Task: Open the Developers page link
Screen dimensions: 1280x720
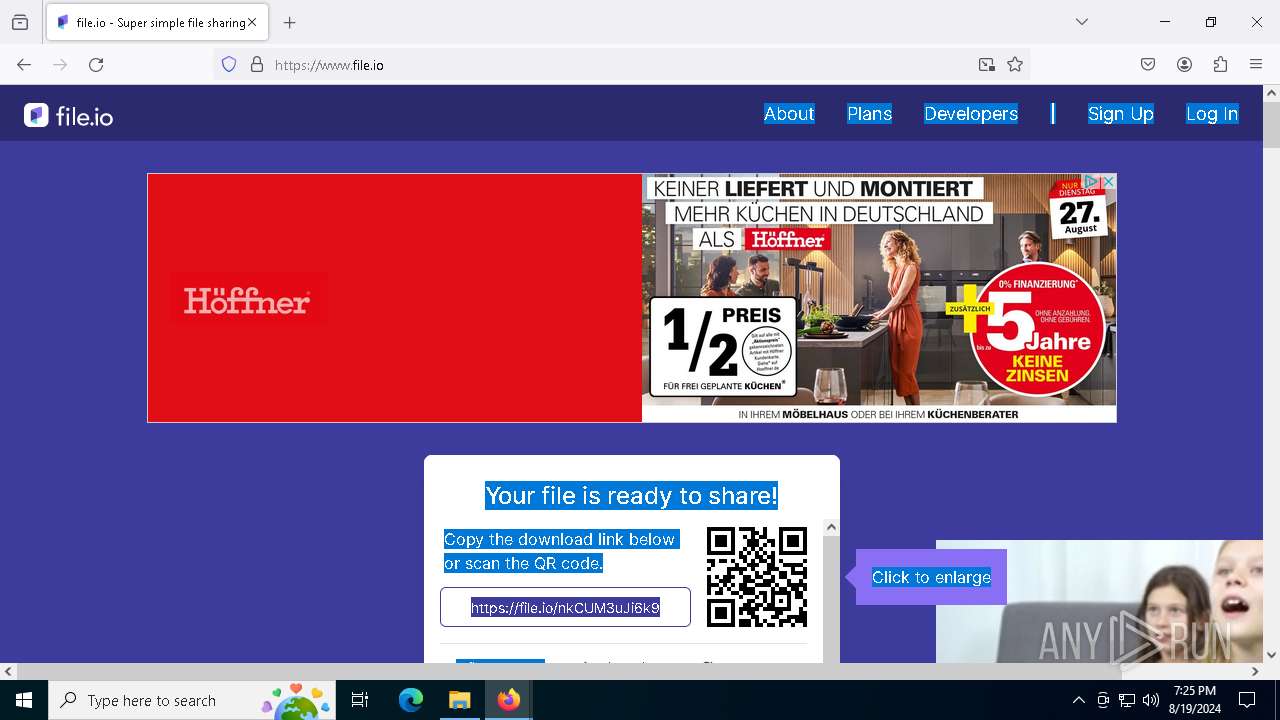Action: 971,114
